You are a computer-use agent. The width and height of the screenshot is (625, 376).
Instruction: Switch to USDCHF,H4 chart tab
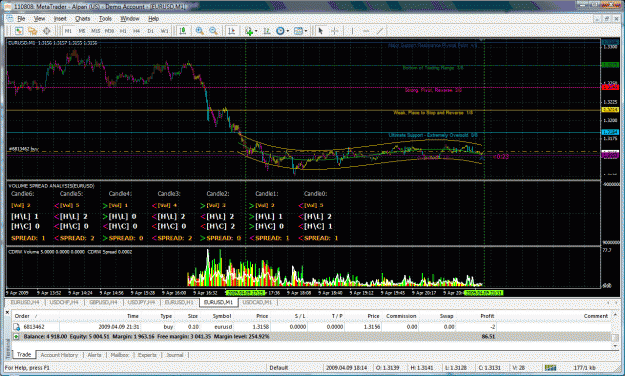(64, 303)
